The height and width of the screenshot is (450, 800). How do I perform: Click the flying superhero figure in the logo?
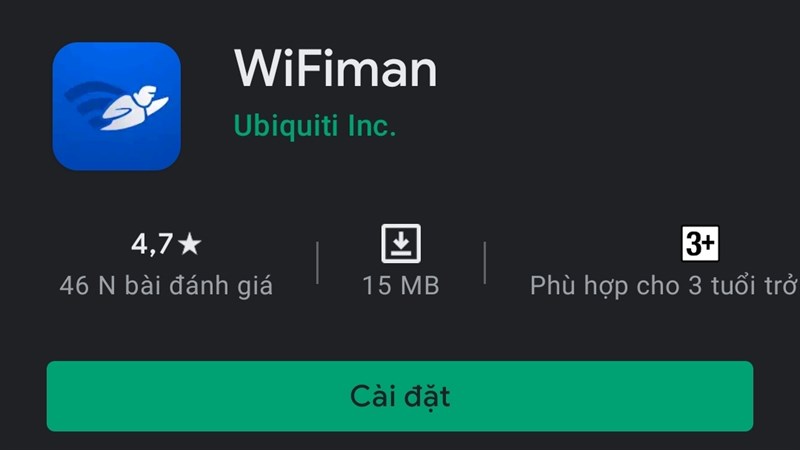point(135,108)
